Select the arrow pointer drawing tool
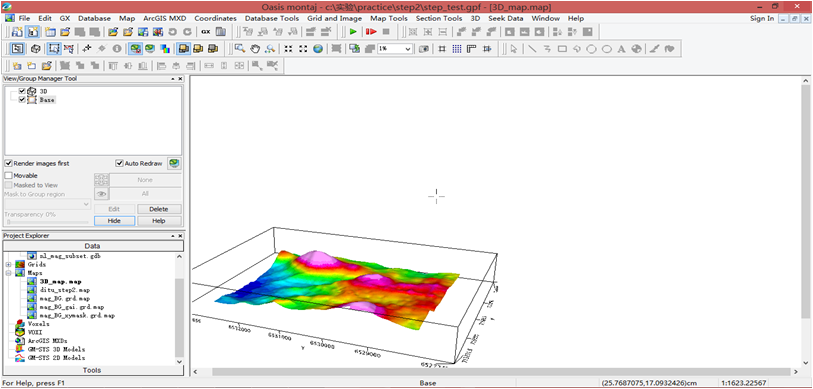The height and width of the screenshot is (389, 813). 514,49
